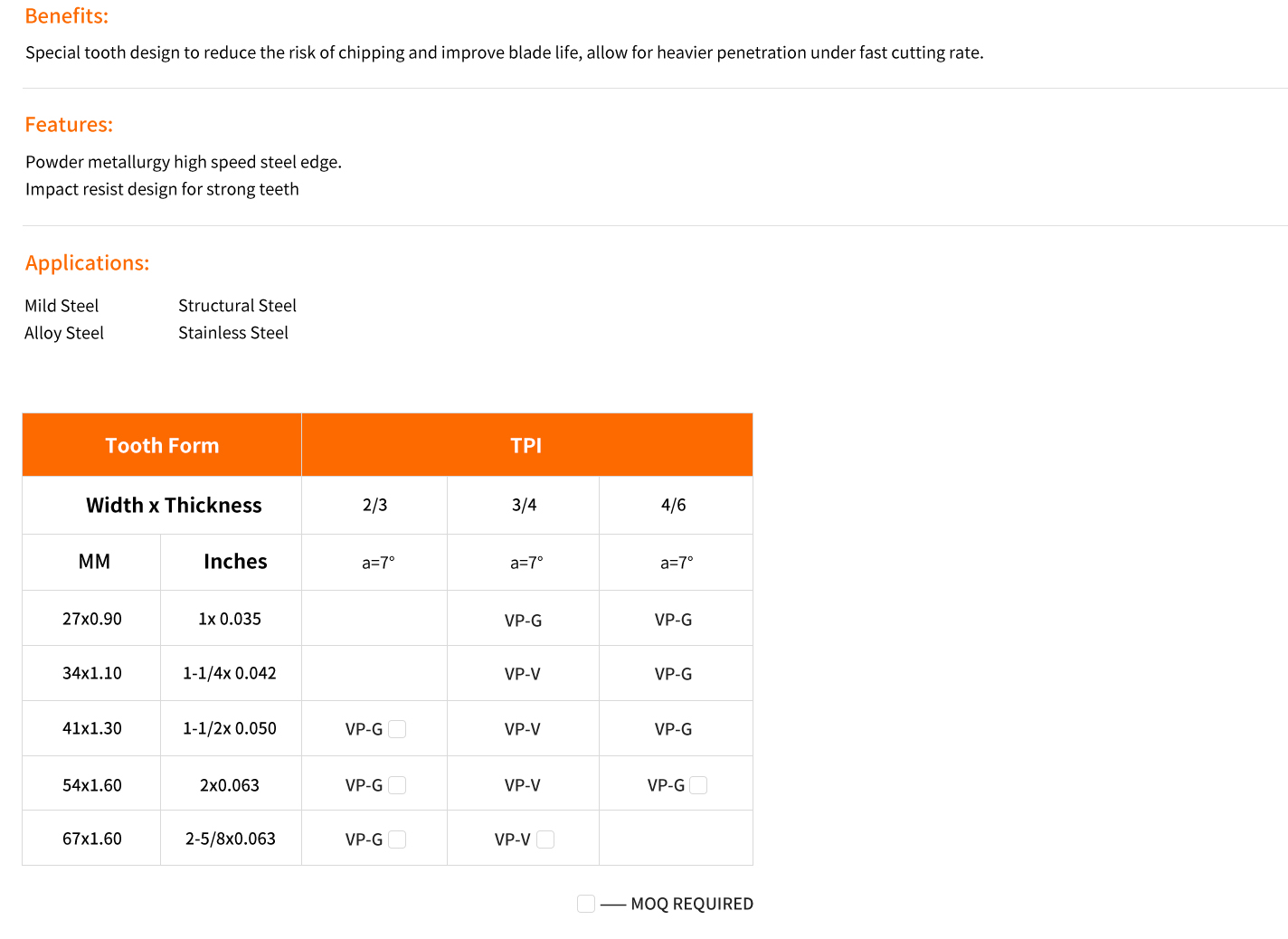Click the 'TPI' table header

tap(526, 445)
